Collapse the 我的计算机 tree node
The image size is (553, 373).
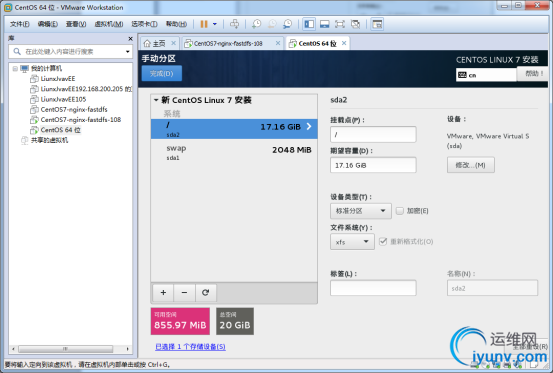[15, 68]
